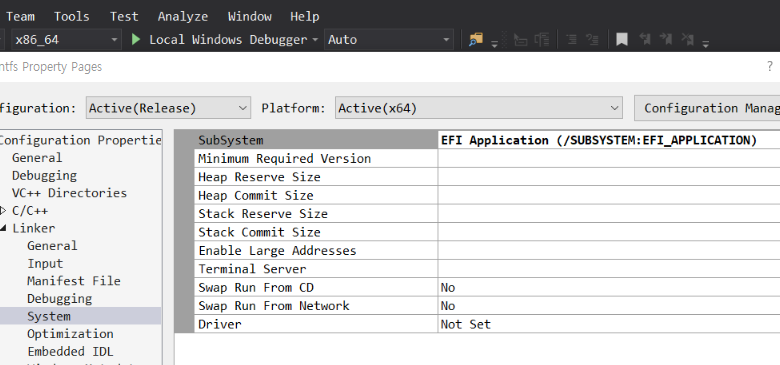Select Optimization under Linker
This screenshot has height=365, width=780.
coord(70,334)
